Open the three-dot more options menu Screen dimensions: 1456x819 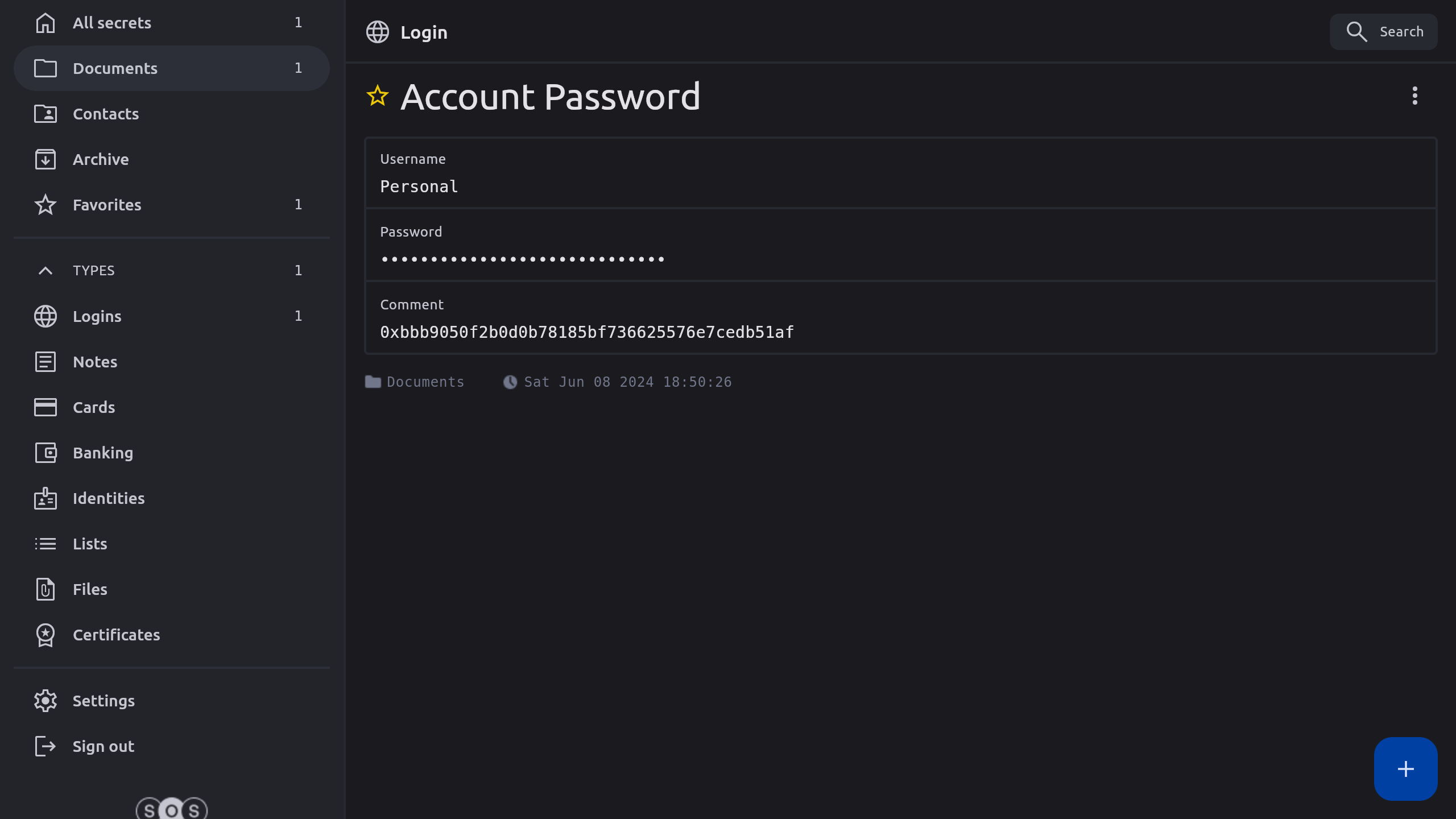click(x=1414, y=96)
